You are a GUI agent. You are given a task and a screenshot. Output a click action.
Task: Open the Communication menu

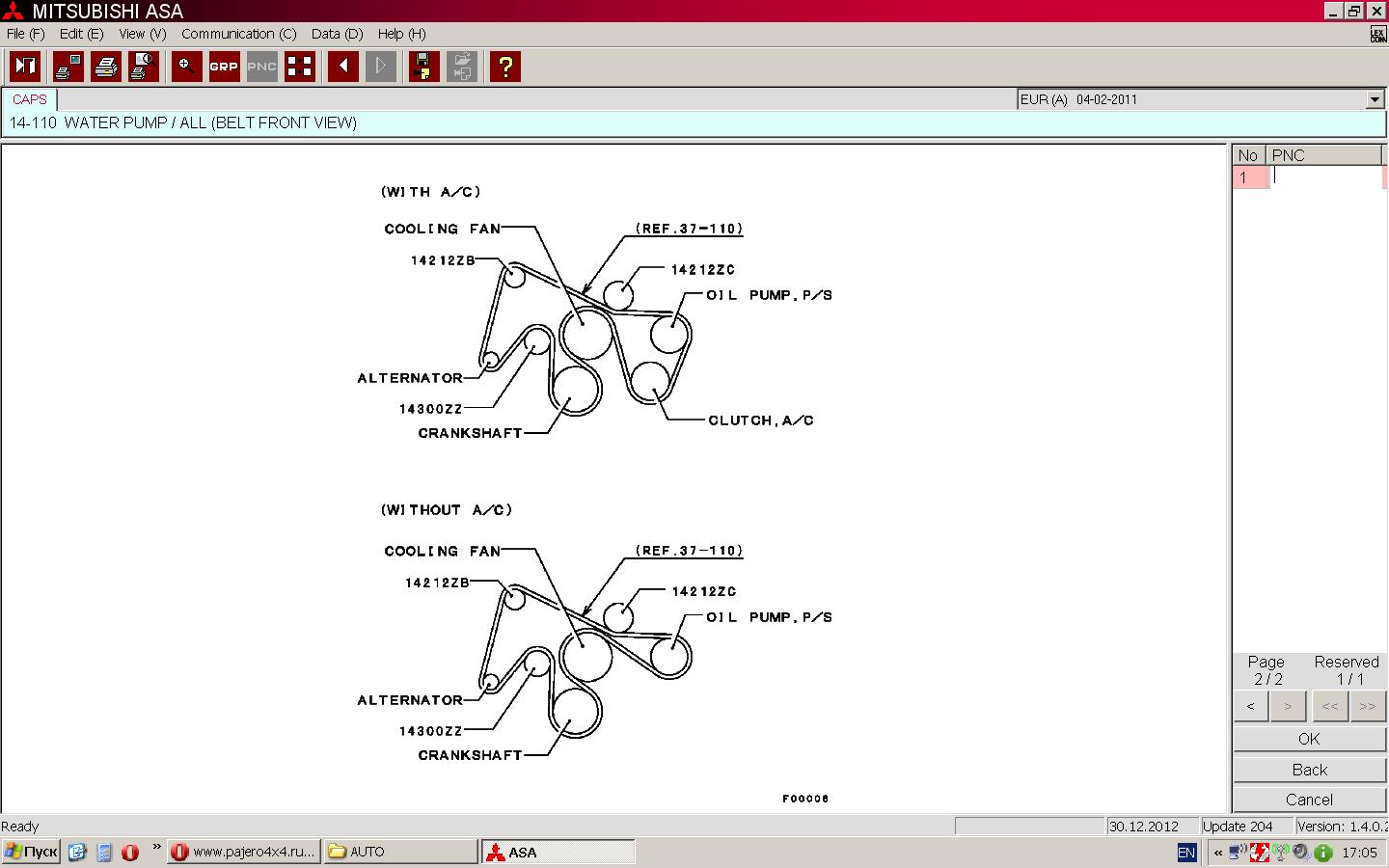[x=238, y=34]
